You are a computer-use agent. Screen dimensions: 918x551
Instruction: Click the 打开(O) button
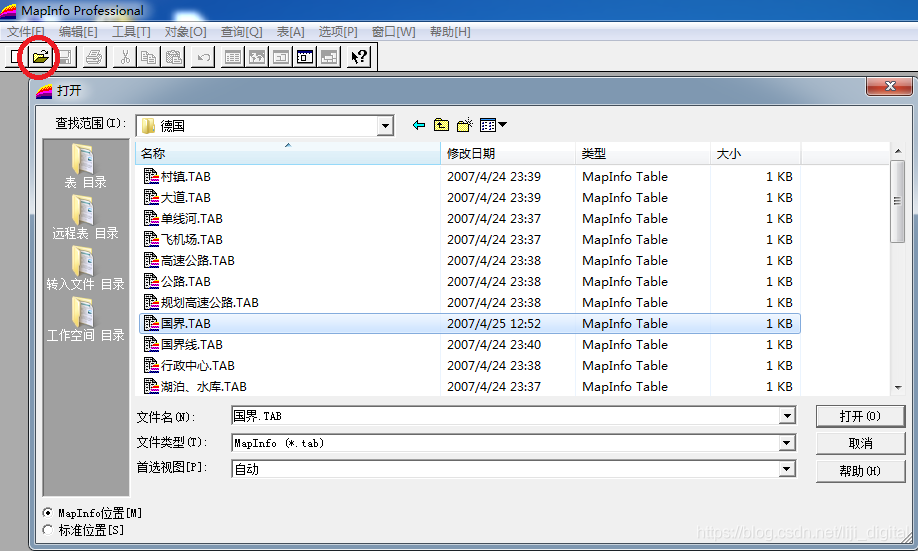tap(860, 416)
